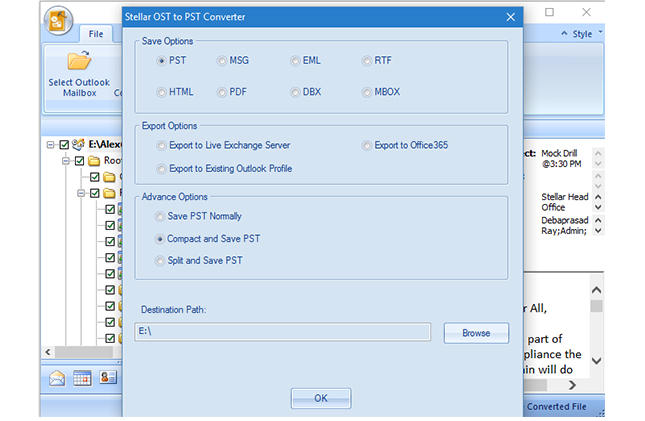Open the File ribbon tab
The height and width of the screenshot is (421, 645).
(x=96, y=34)
